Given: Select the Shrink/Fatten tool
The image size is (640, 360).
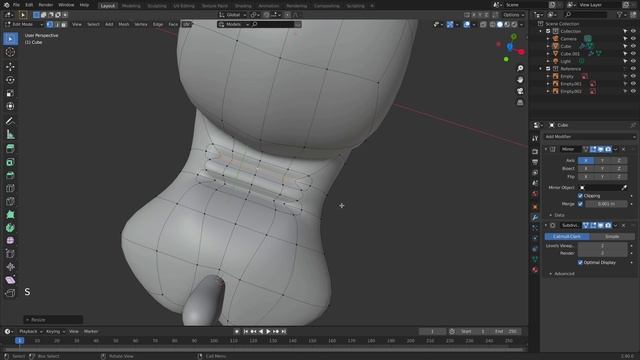Looking at the screenshot, I should [x=10, y=267].
